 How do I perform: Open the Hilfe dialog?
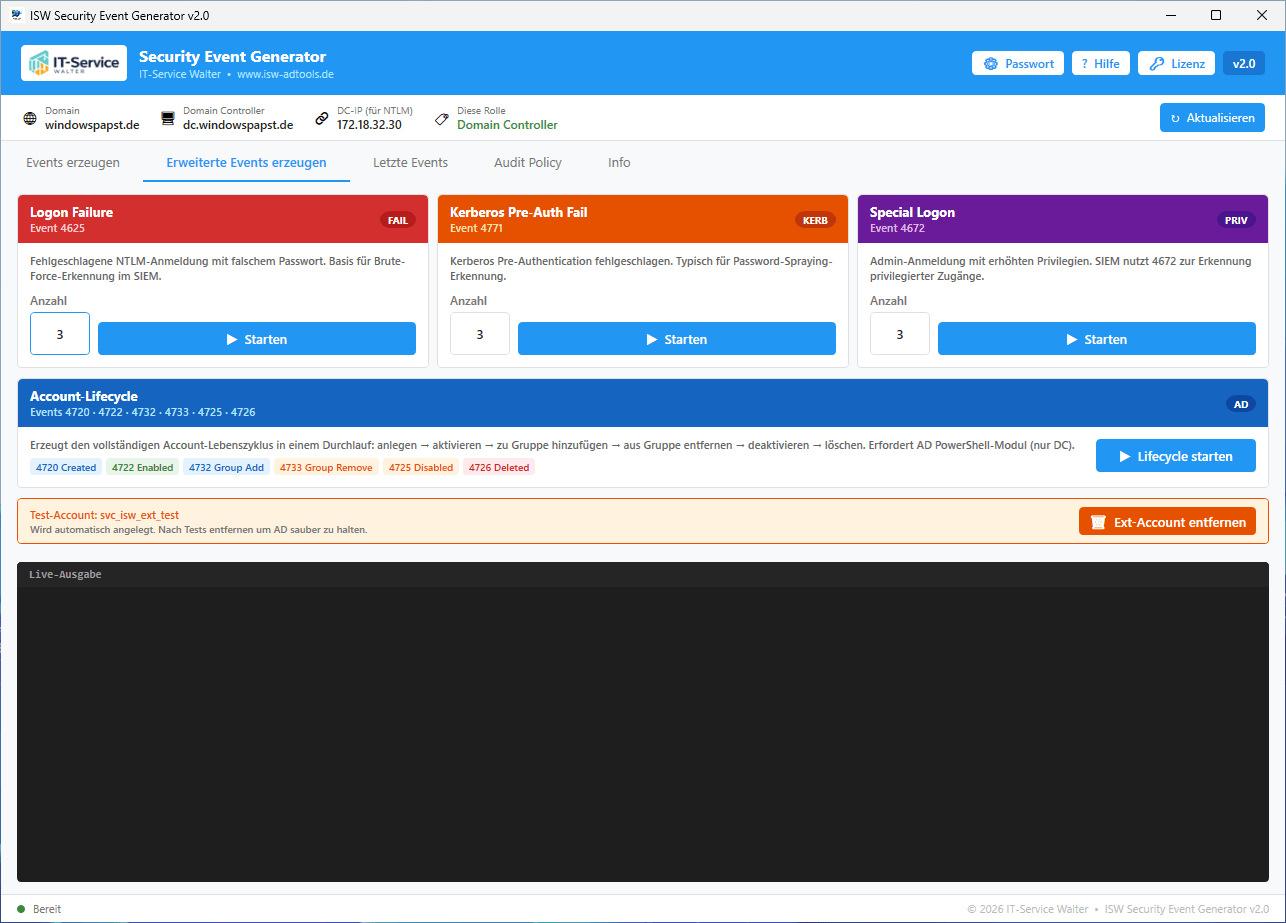1100,63
